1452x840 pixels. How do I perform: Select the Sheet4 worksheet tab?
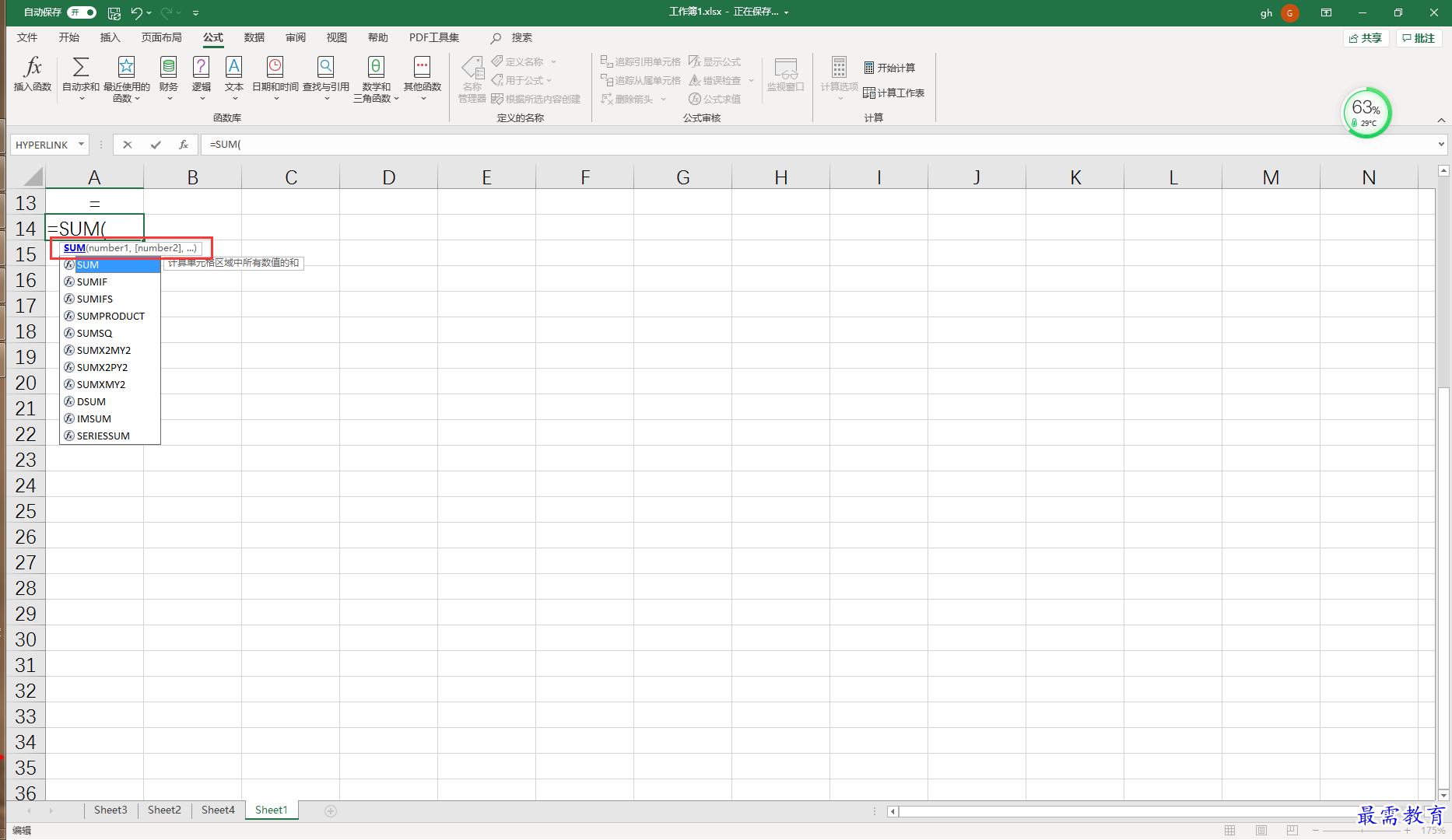click(218, 810)
